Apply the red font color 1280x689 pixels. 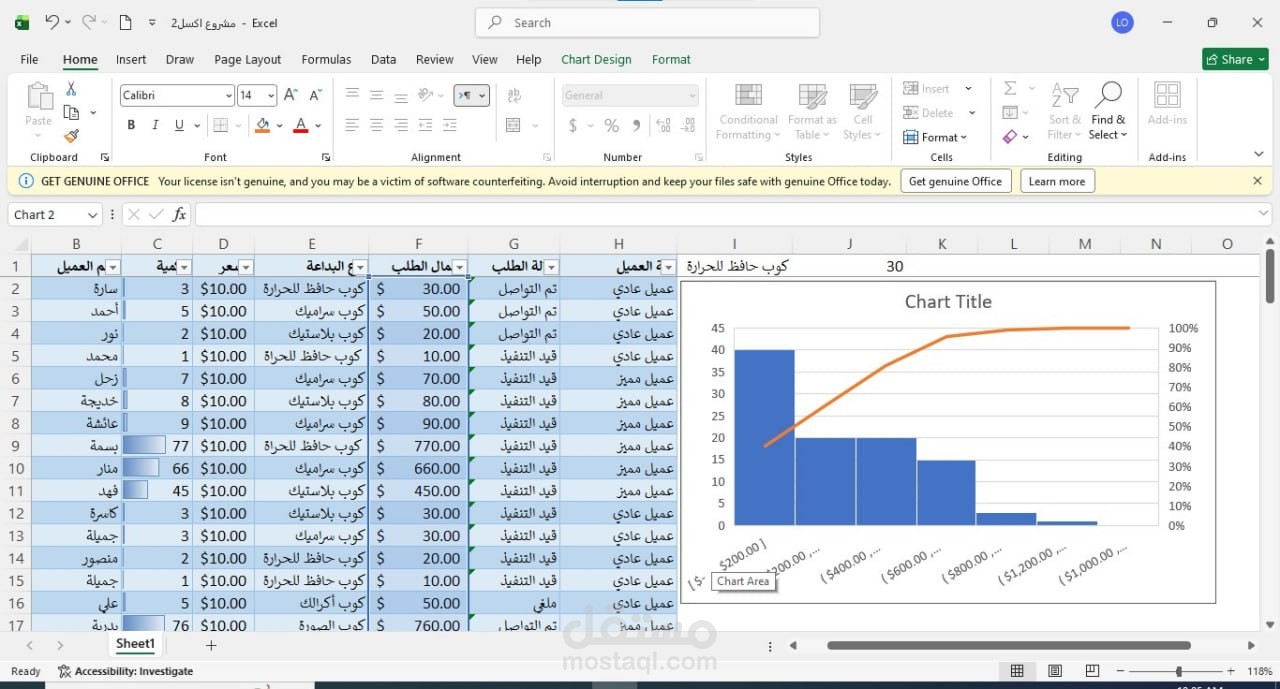click(301, 125)
